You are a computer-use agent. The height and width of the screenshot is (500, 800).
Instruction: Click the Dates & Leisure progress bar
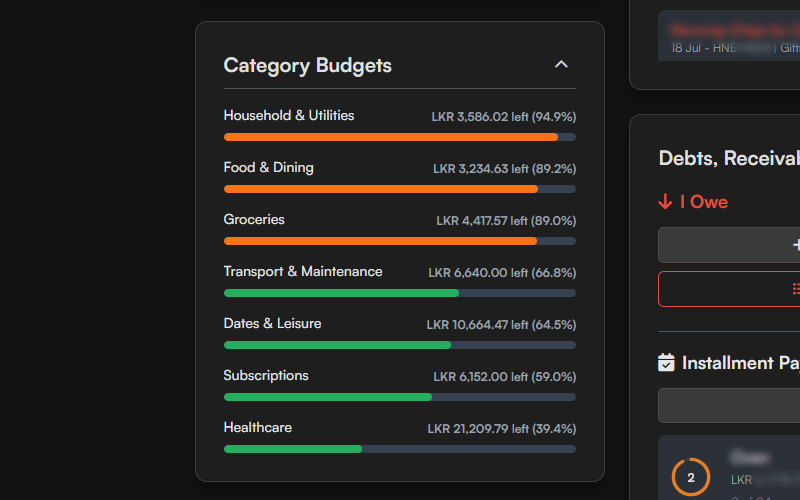click(400, 345)
